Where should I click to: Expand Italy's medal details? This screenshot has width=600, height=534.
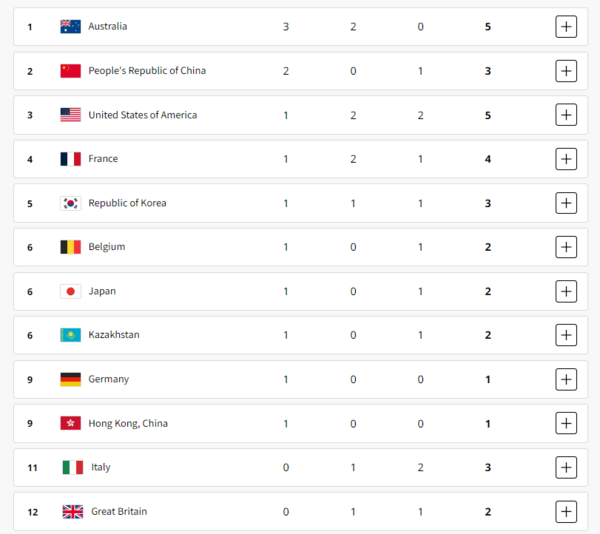(566, 467)
